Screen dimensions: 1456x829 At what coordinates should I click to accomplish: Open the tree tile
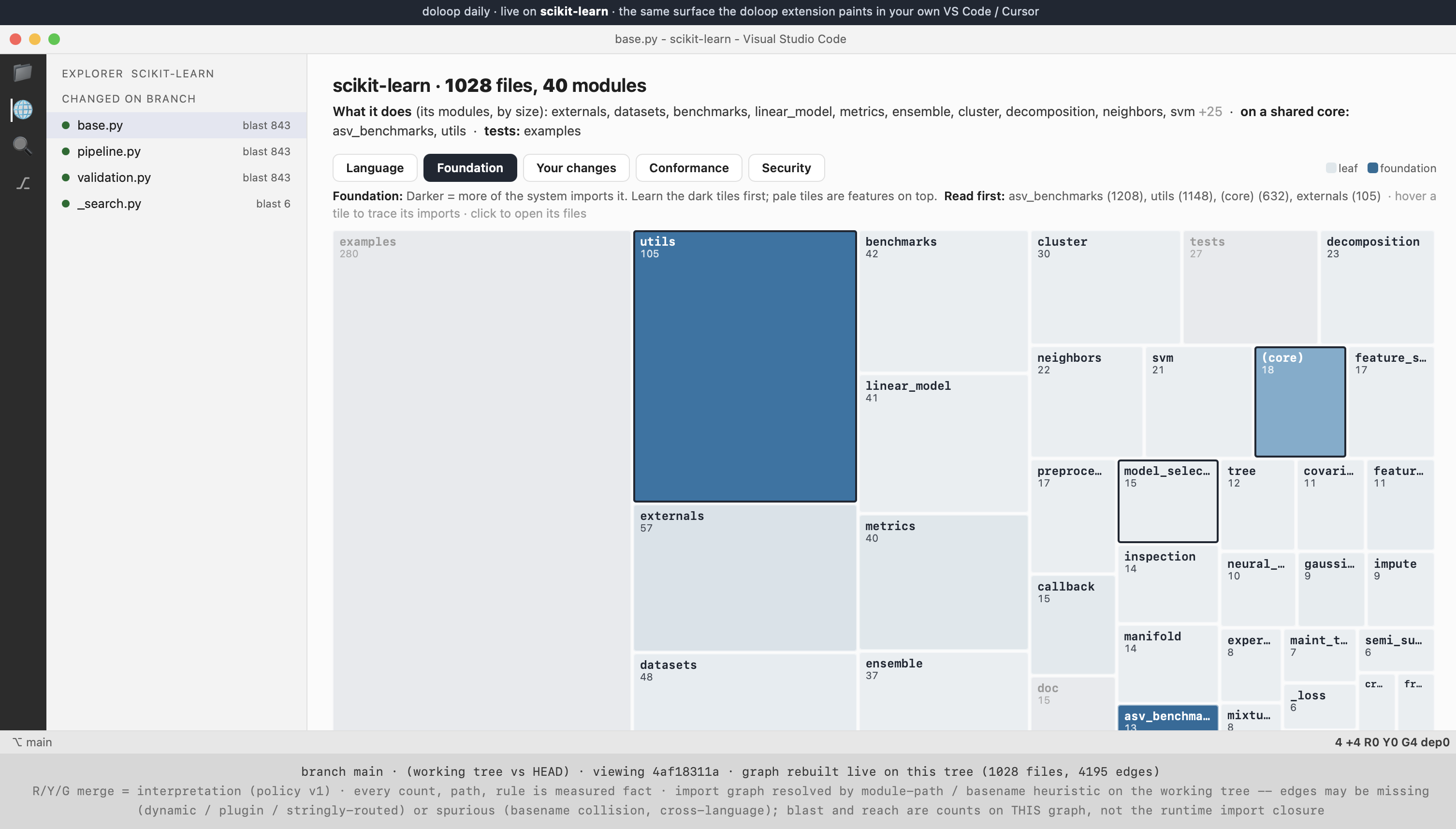click(x=1257, y=504)
